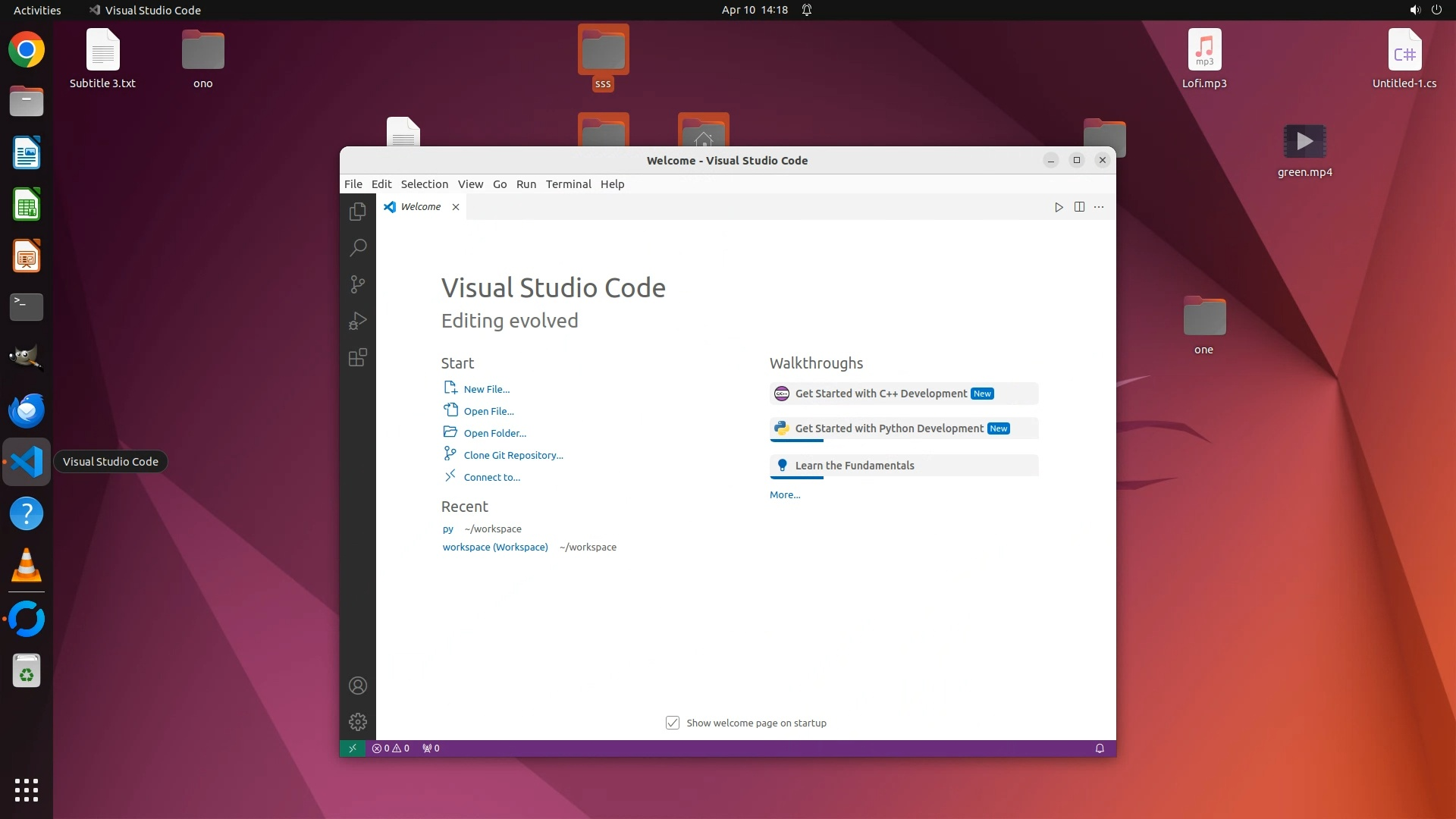
Task: Click the Open Folder... link
Action: click(494, 433)
